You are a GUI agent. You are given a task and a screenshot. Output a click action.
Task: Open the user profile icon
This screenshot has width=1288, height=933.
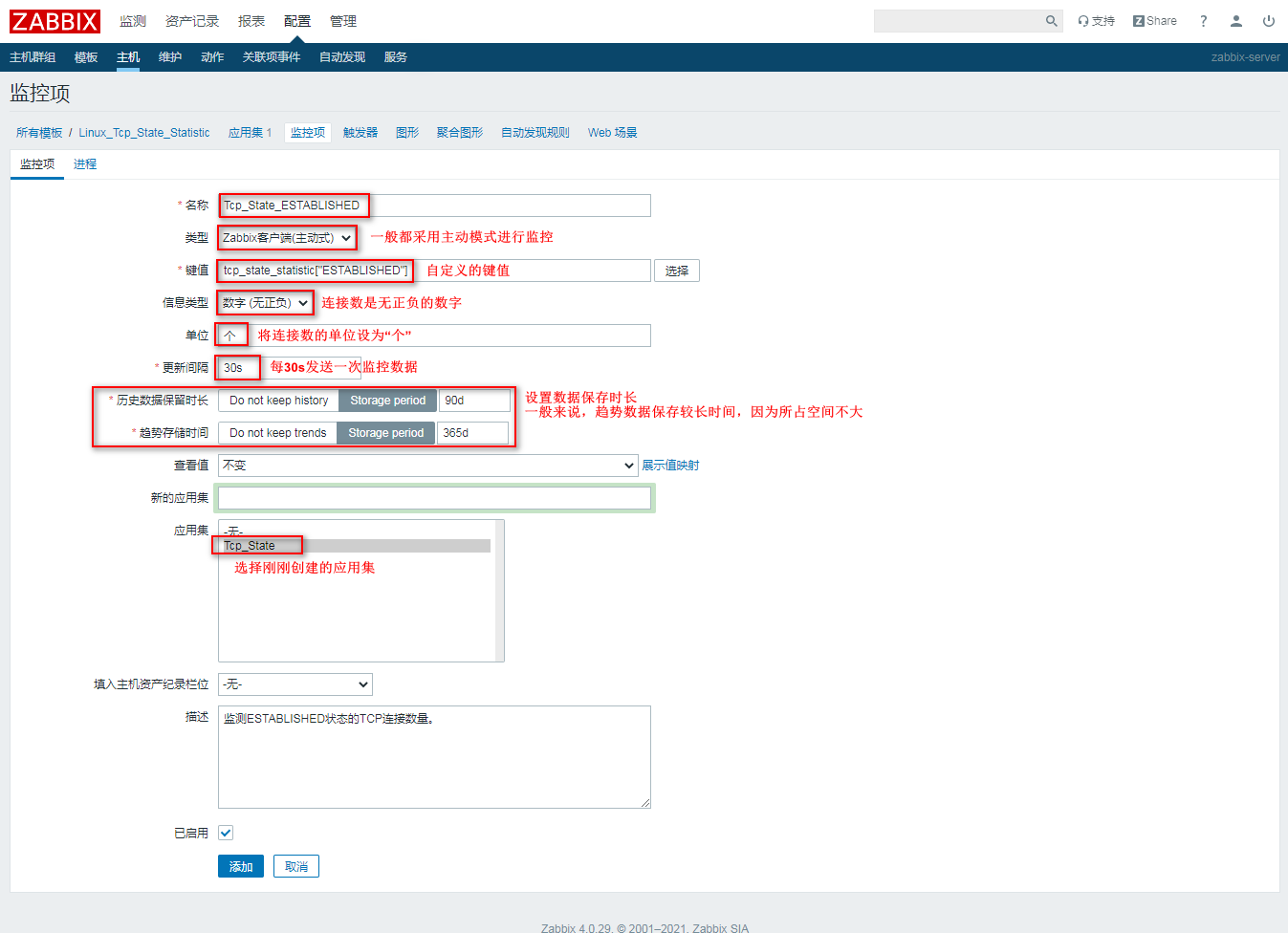(x=1236, y=21)
